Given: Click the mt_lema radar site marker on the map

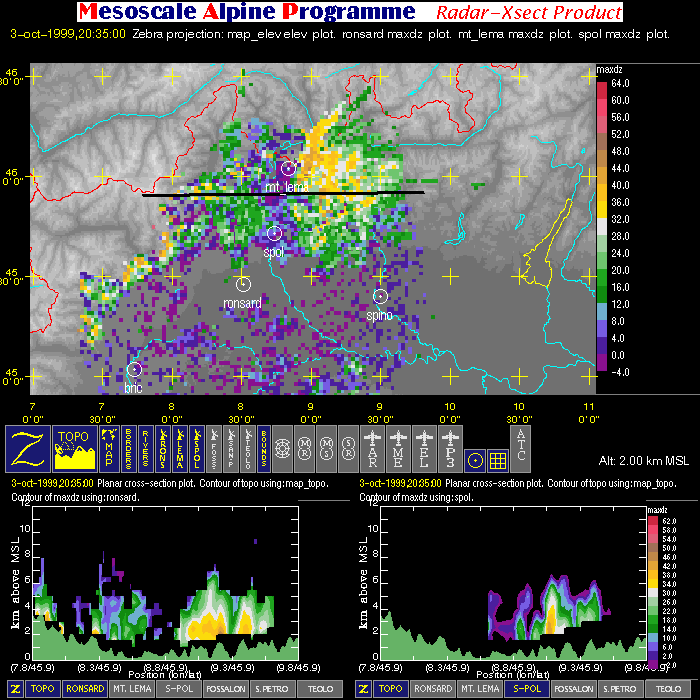Looking at the screenshot, I should (288, 168).
